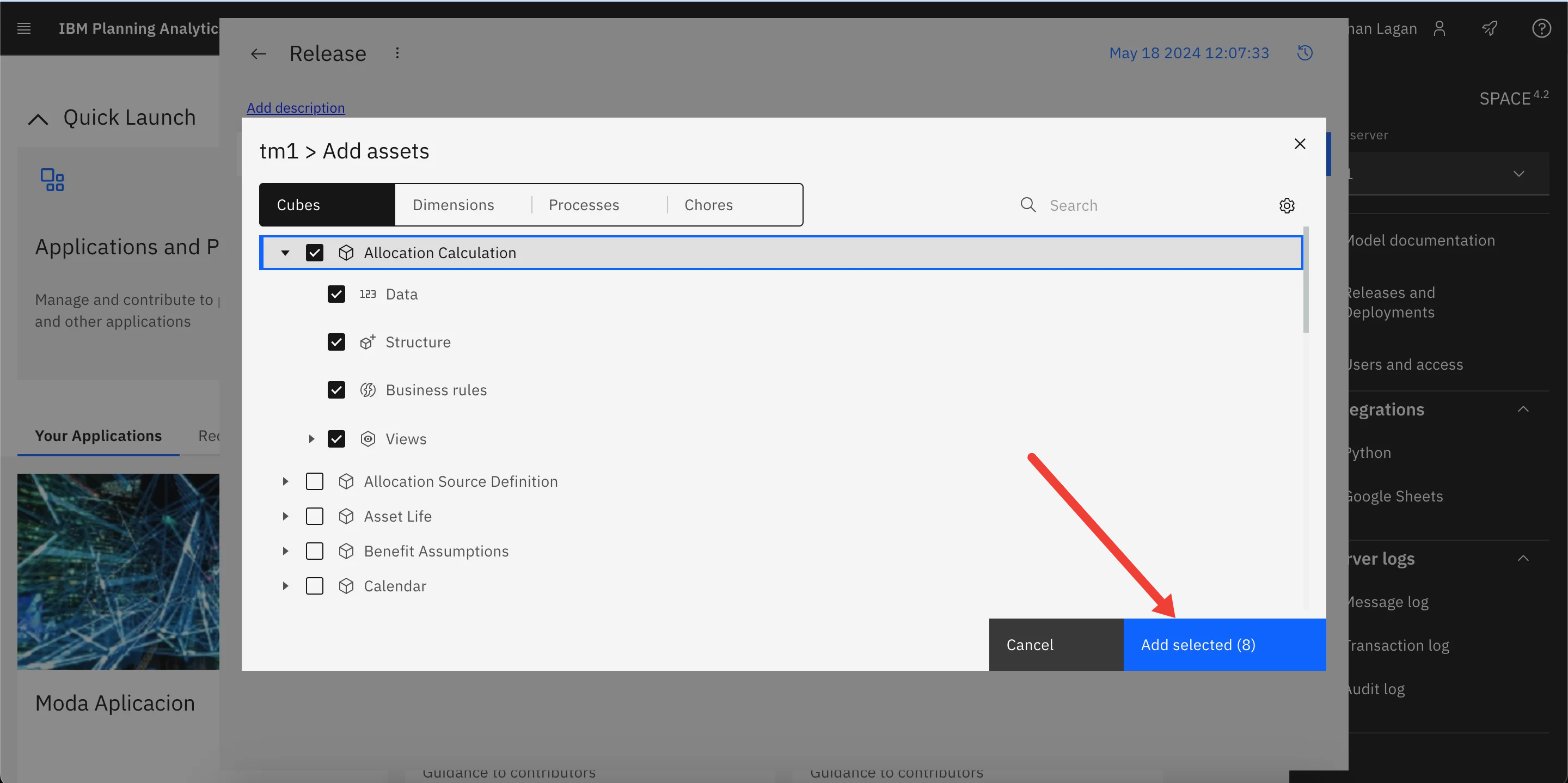Click the Calendar cube icon
This screenshot has height=783, width=1568.
(x=346, y=586)
